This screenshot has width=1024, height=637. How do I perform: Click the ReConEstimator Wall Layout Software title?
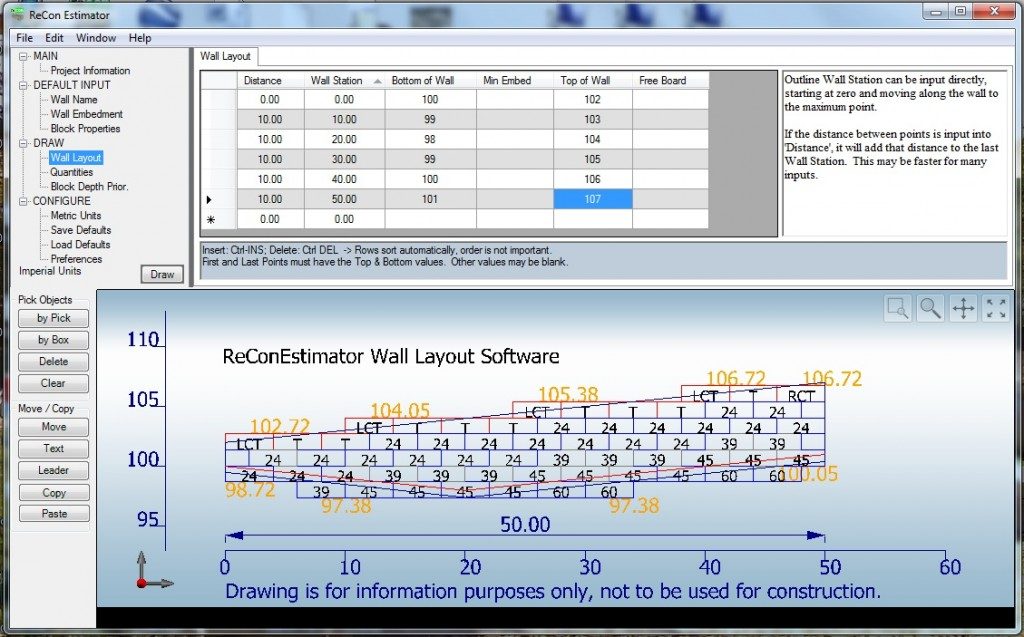pyautogui.click(x=391, y=356)
